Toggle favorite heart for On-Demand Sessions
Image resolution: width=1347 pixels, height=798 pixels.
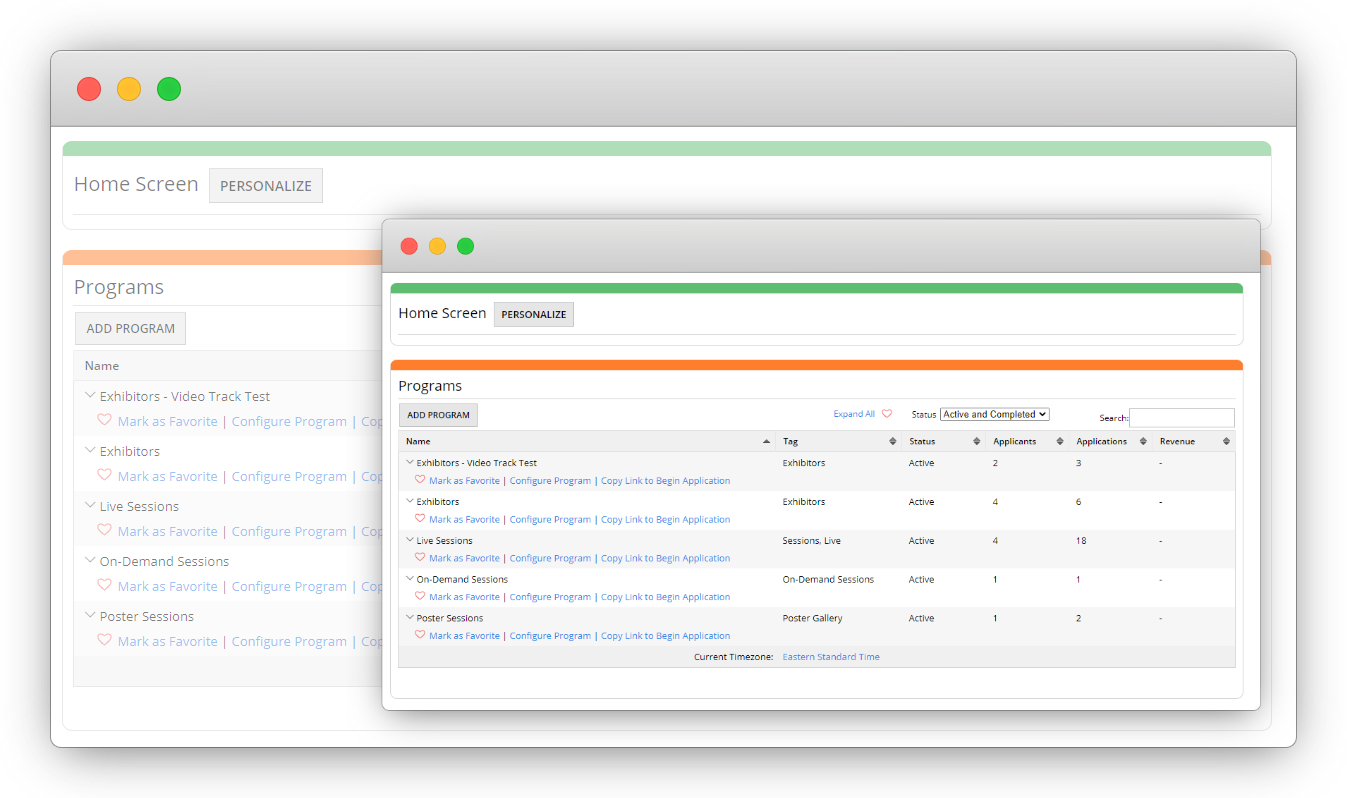(420, 596)
